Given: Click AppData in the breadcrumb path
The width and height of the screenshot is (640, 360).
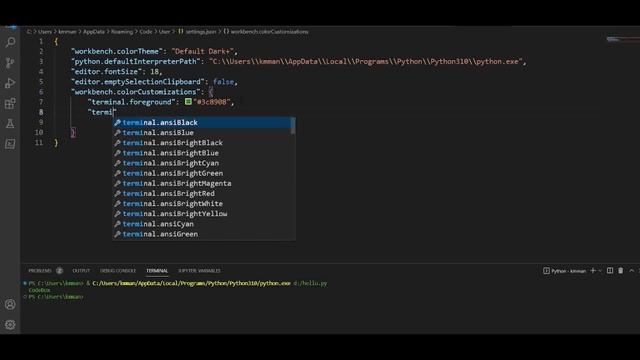Looking at the screenshot, I should (x=94, y=31).
